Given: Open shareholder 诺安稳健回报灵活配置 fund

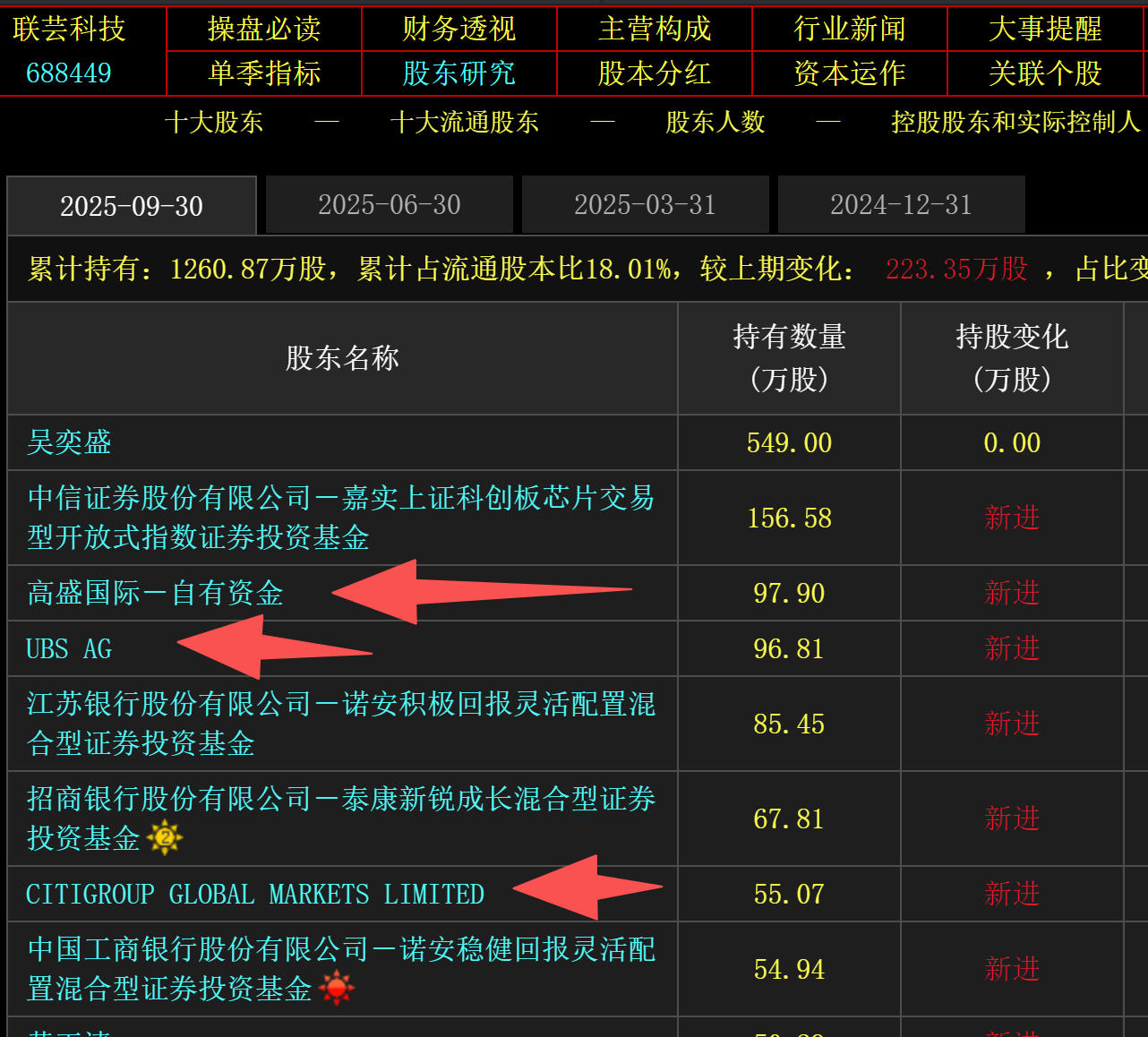Looking at the screenshot, I should coord(341,969).
